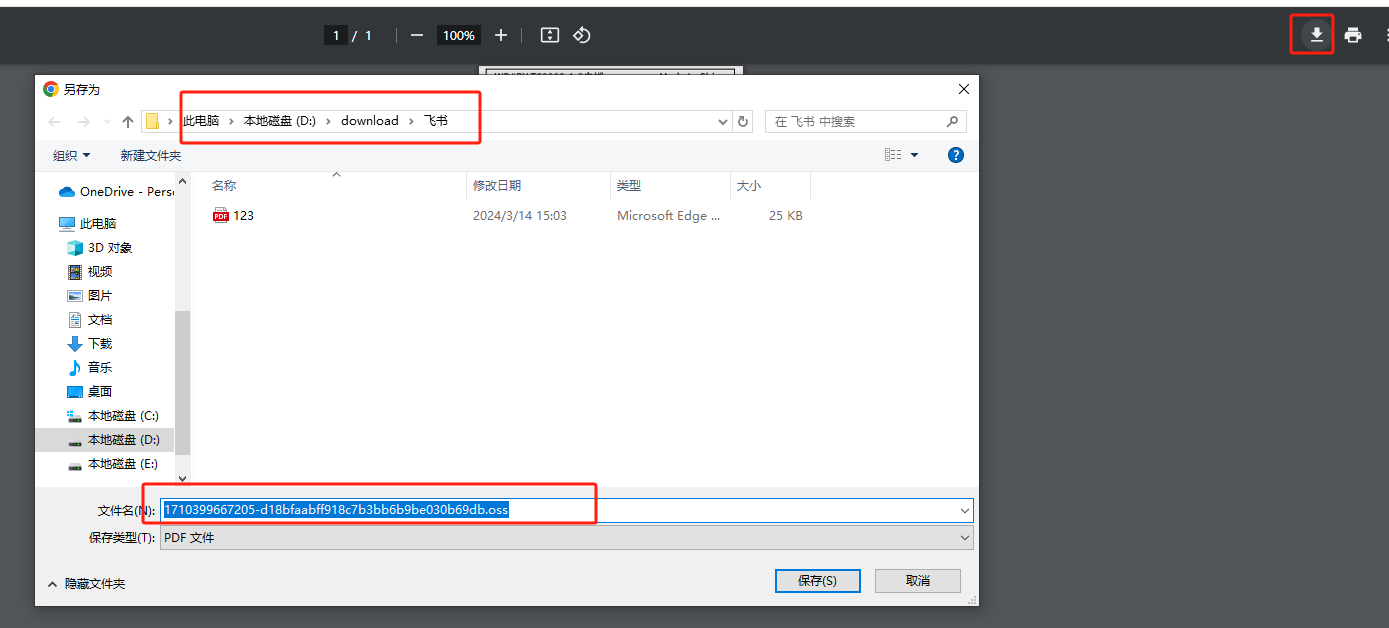Click the 取消 button

coord(917,580)
